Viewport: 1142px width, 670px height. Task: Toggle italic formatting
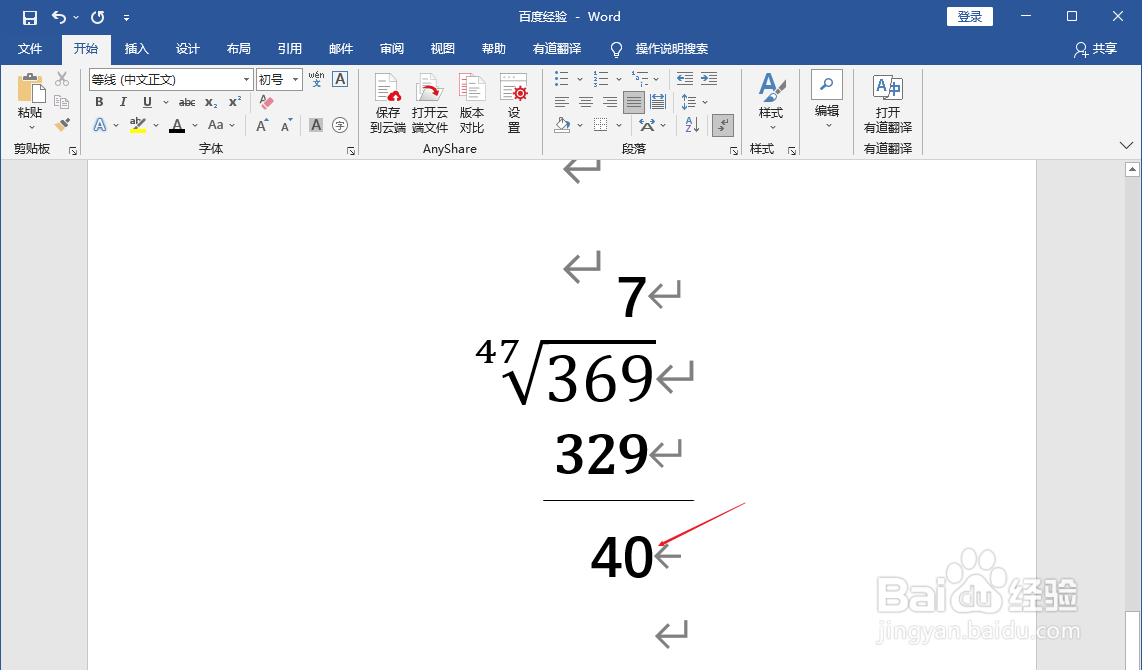tap(122, 101)
